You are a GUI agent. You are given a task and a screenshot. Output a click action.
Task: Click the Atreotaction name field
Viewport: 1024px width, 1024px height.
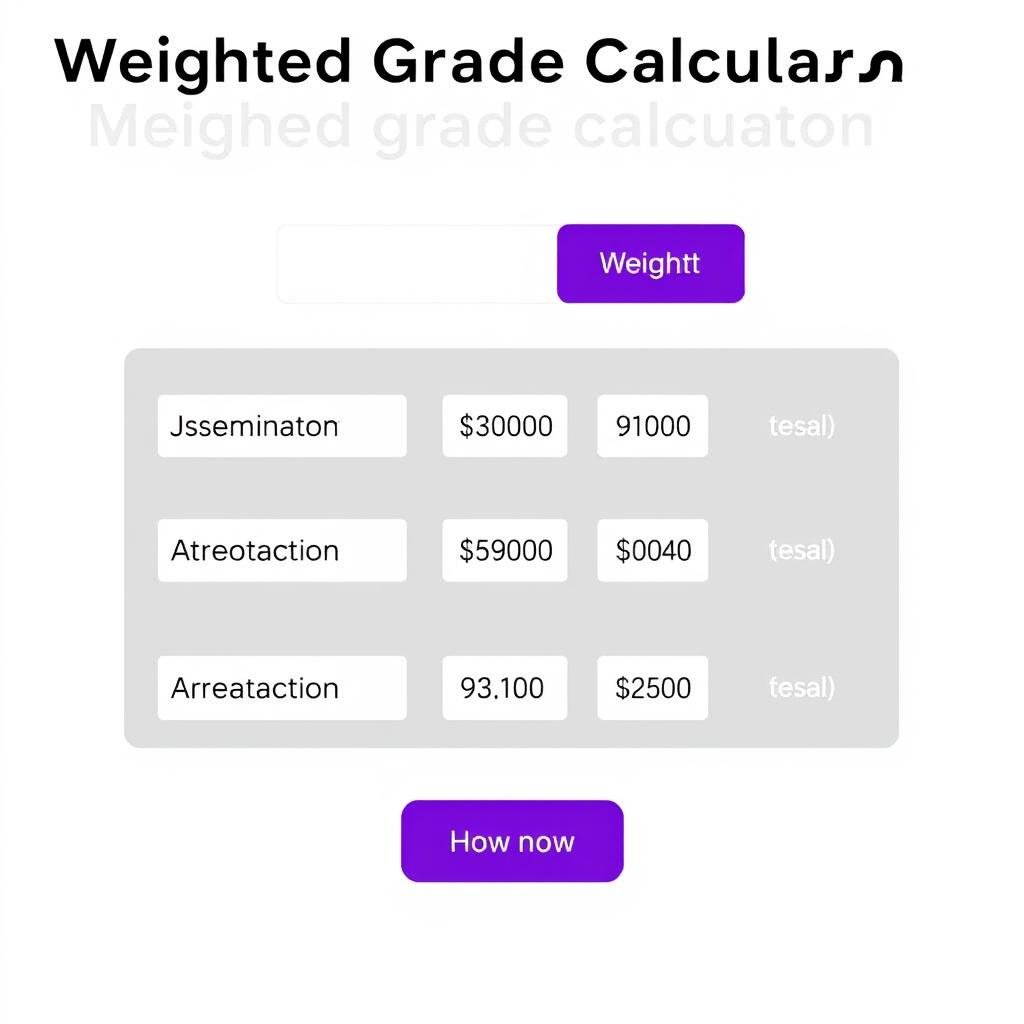click(281, 549)
